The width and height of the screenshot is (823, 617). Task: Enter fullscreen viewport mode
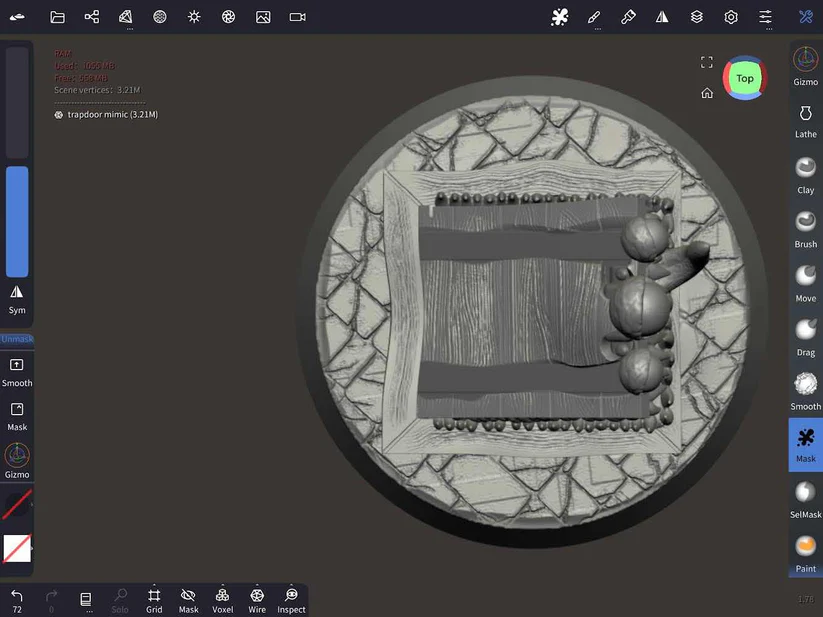point(707,62)
